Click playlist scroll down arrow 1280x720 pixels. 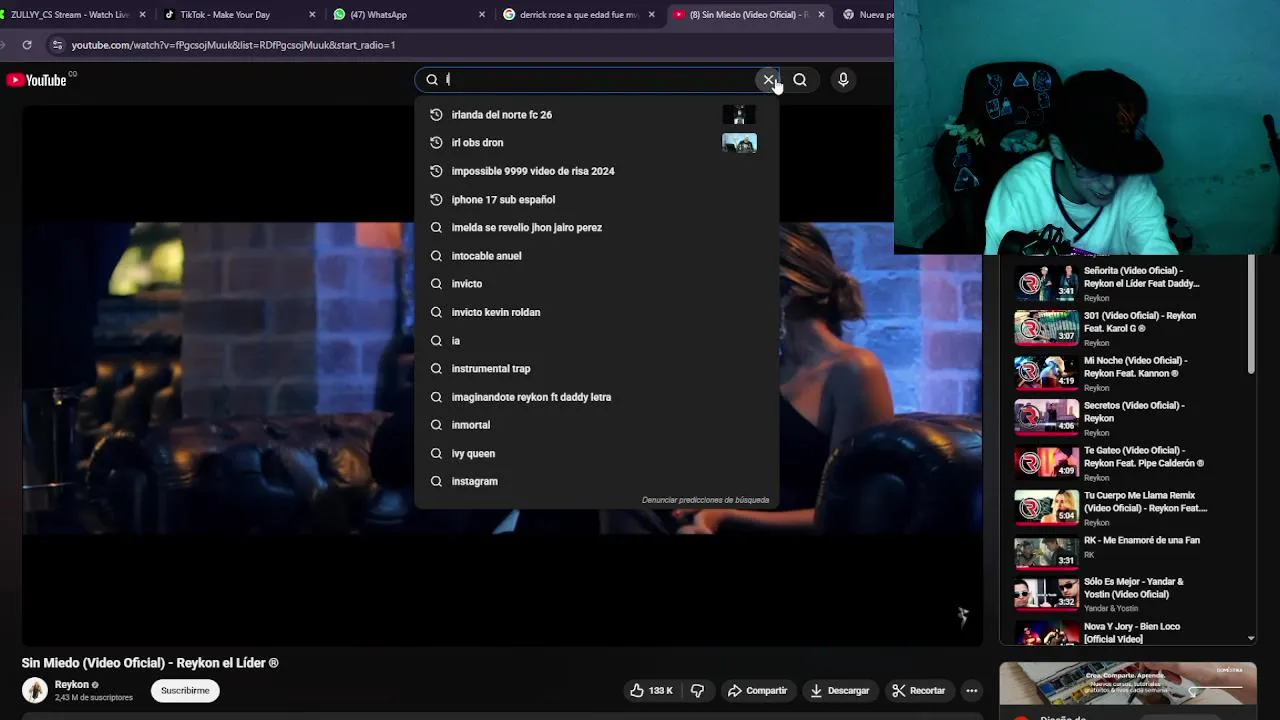point(1251,638)
